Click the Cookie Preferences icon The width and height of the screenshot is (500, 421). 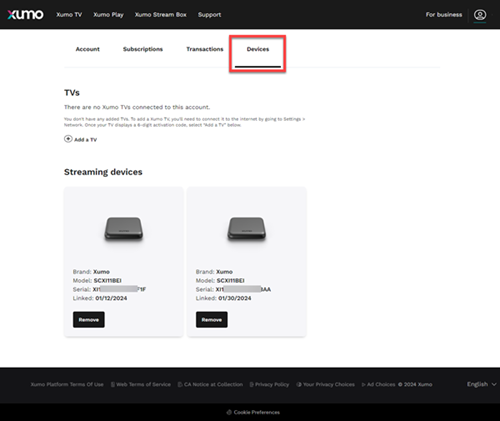click(229, 412)
